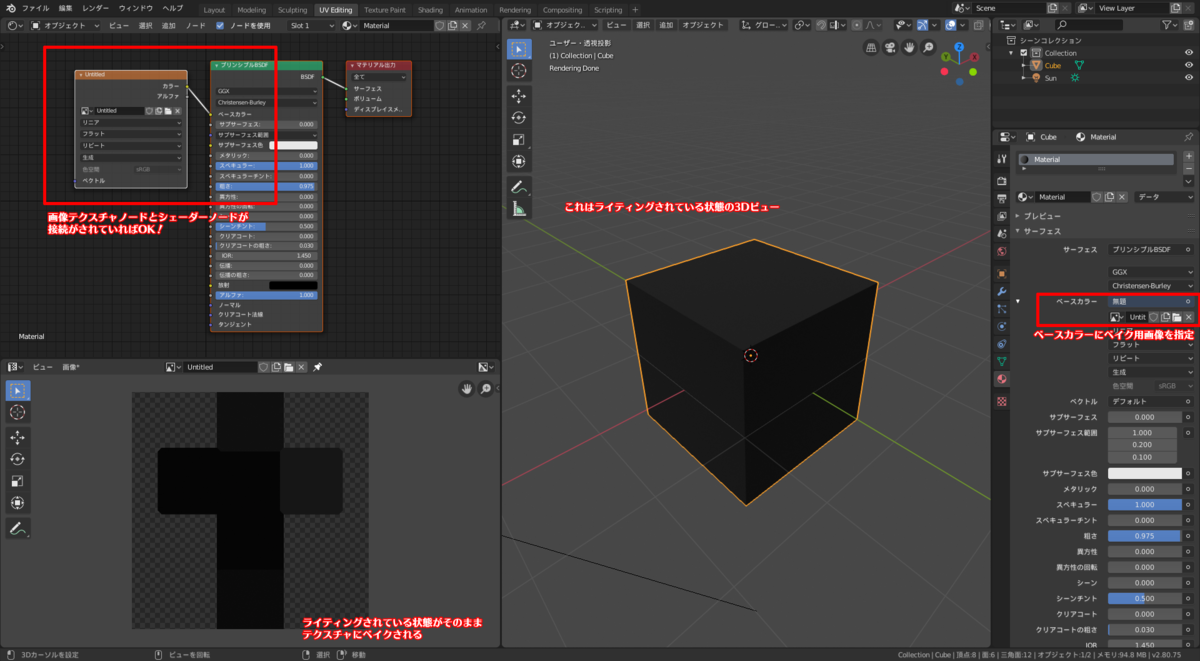Toggle perspective/orthographic grid icon in viewport
Image resolution: width=1200 pixels, height=661 pixels.
[871, 47]
